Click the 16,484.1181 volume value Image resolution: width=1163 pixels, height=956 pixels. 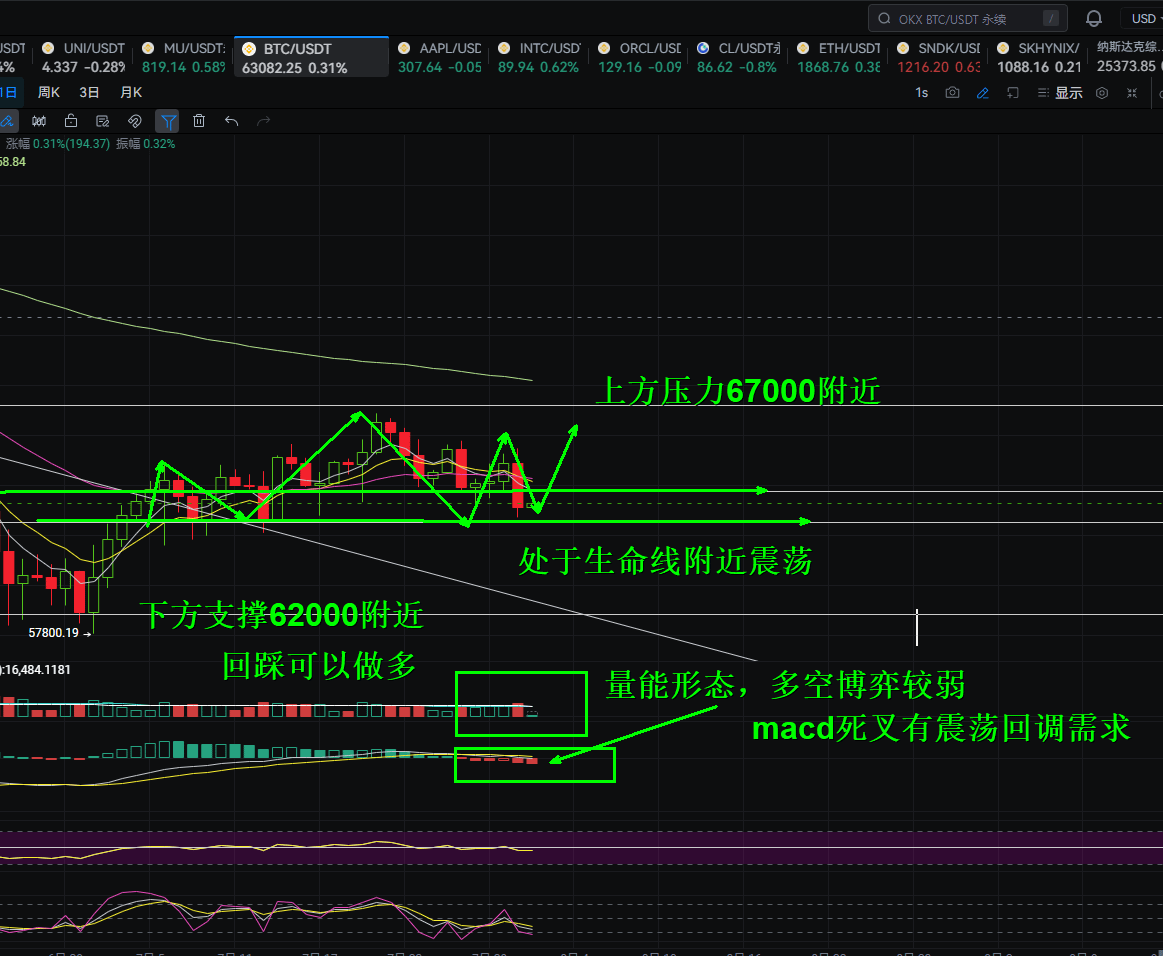point(37,670)
